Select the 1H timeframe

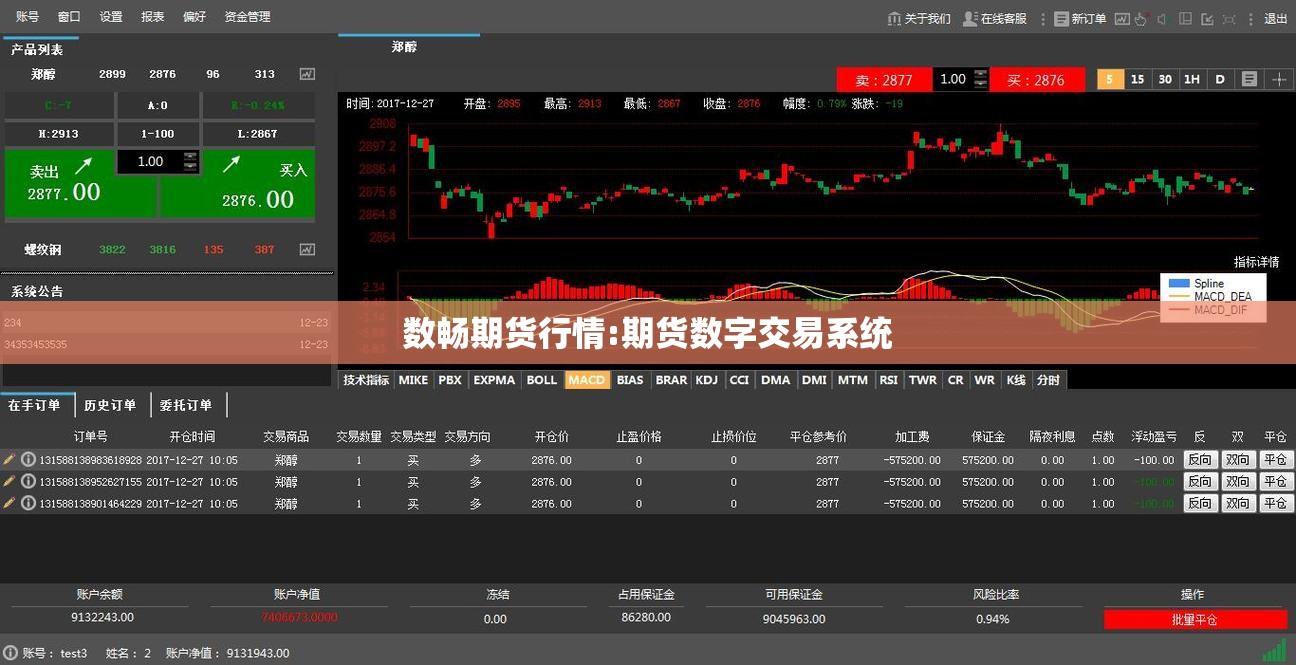tap(1192, 79)
